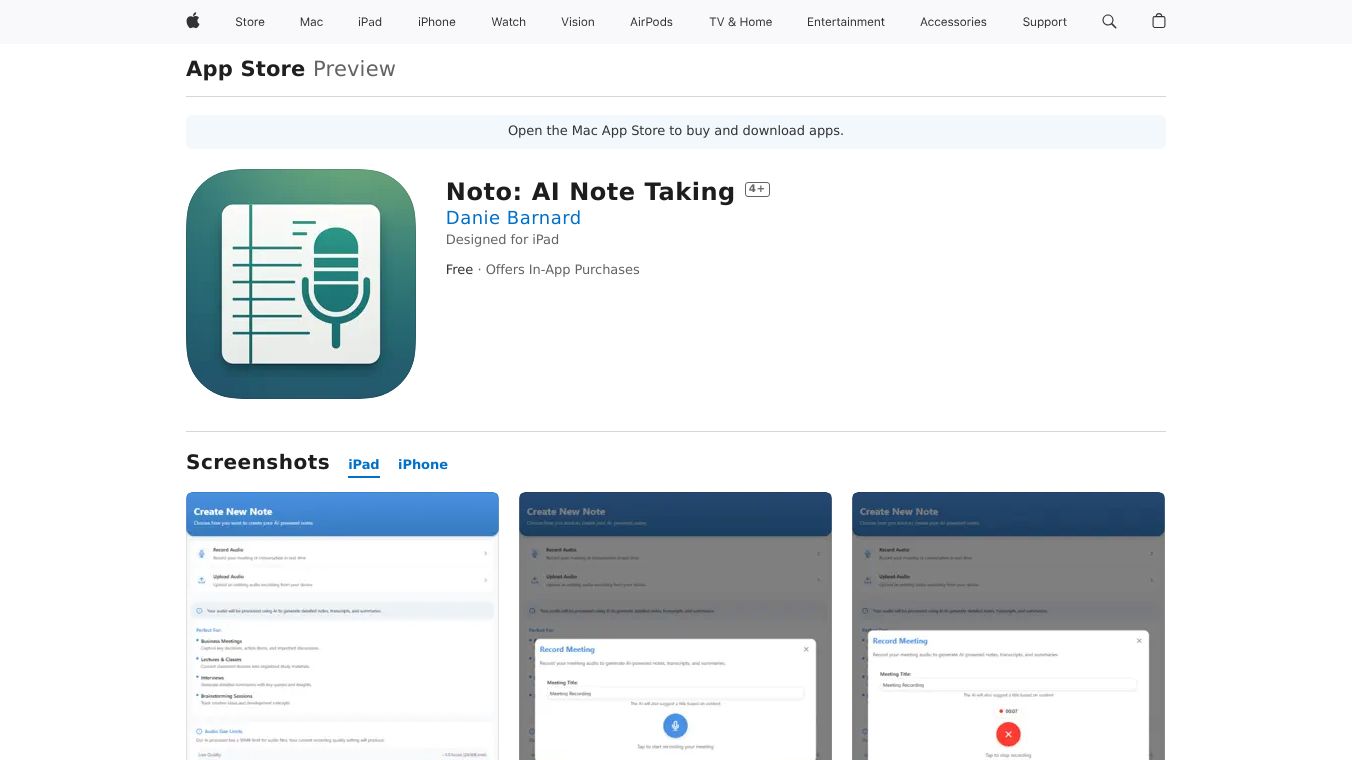Close the Record Meeting dialog in third screenshot
1352x760 pixels.
(x=1139, y=640)
